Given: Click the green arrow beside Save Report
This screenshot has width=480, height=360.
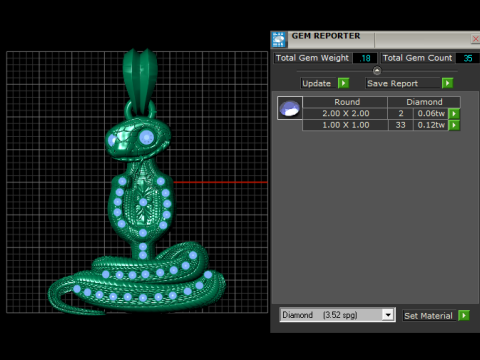Looking at the screenshot, I should click(x=447, y=83).
